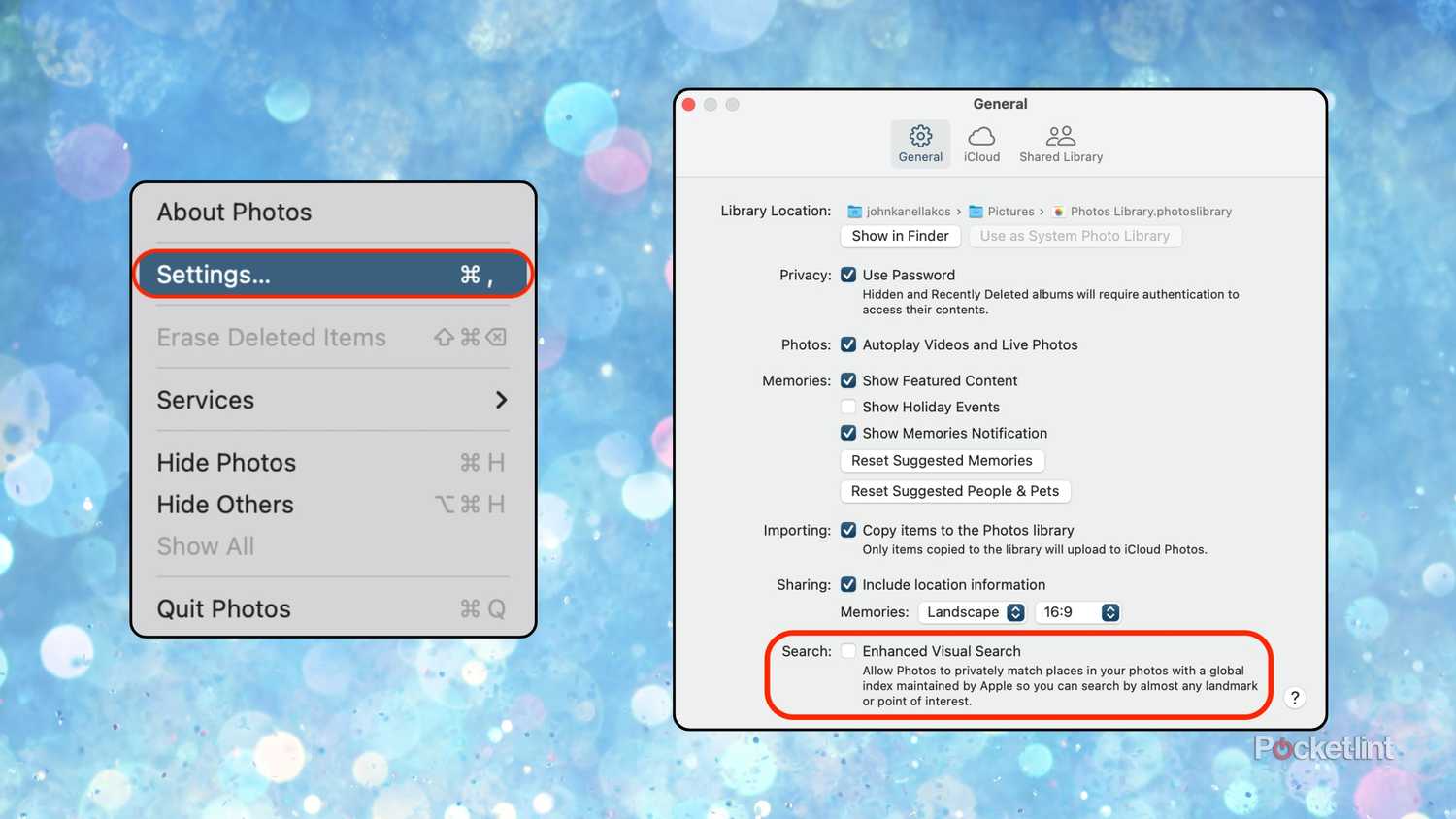Click Reset Suggested People & Pets
Image resolution: width=1456 pixels, height=819 pixels.
pos(954,491)
